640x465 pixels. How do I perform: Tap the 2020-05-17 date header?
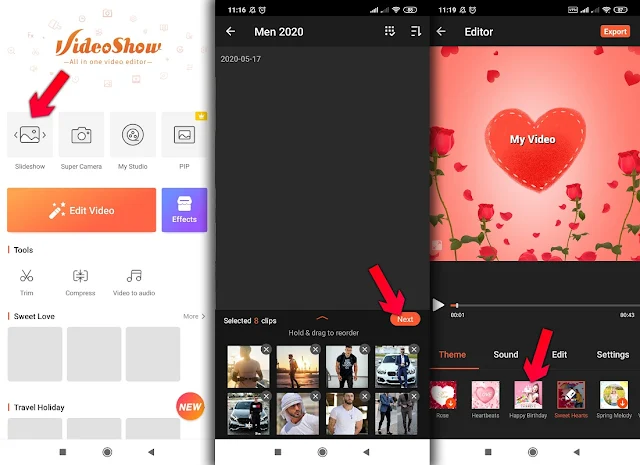(x=240, y=59)
